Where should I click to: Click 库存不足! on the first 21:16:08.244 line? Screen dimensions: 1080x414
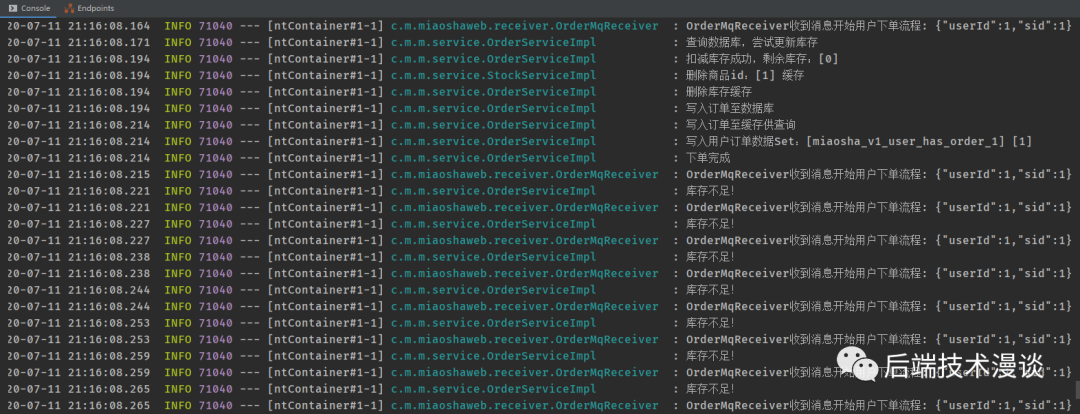point(710,291)
